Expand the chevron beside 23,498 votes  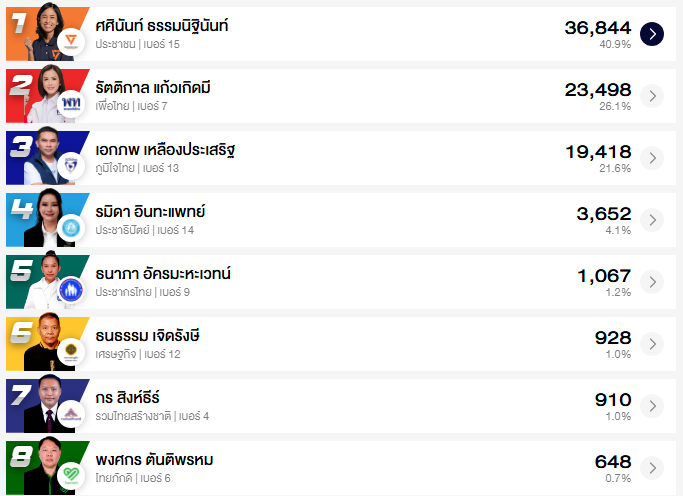[x=652, y=96]
